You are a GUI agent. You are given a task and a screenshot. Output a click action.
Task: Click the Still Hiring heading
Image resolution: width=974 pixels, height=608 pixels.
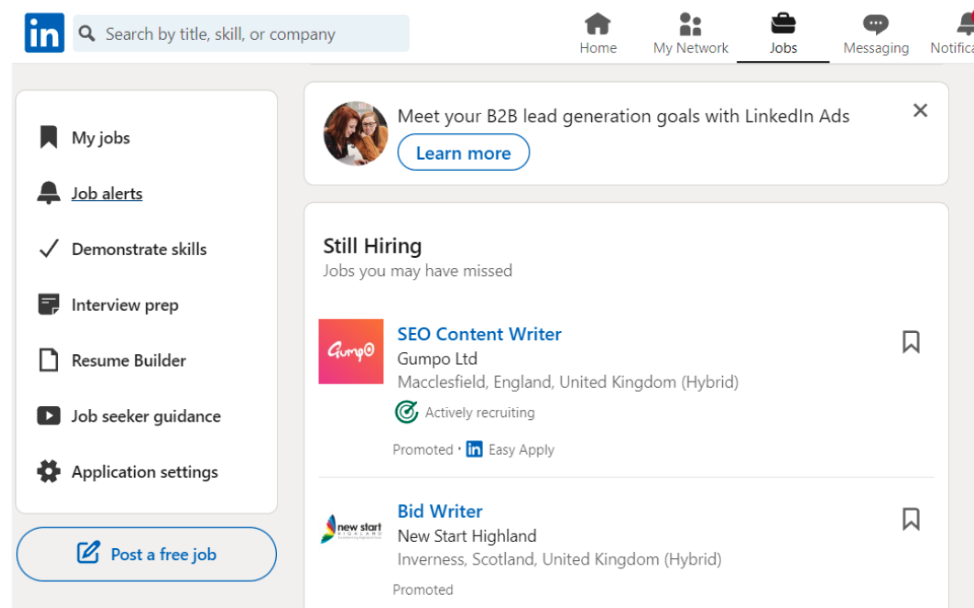coord(372,247)
